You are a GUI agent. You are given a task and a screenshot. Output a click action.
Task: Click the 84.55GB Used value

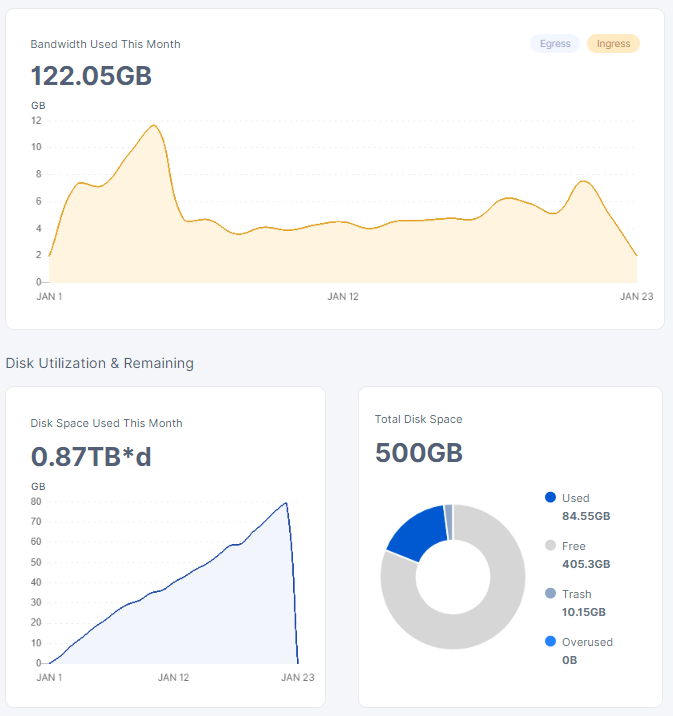click(586, 516)
